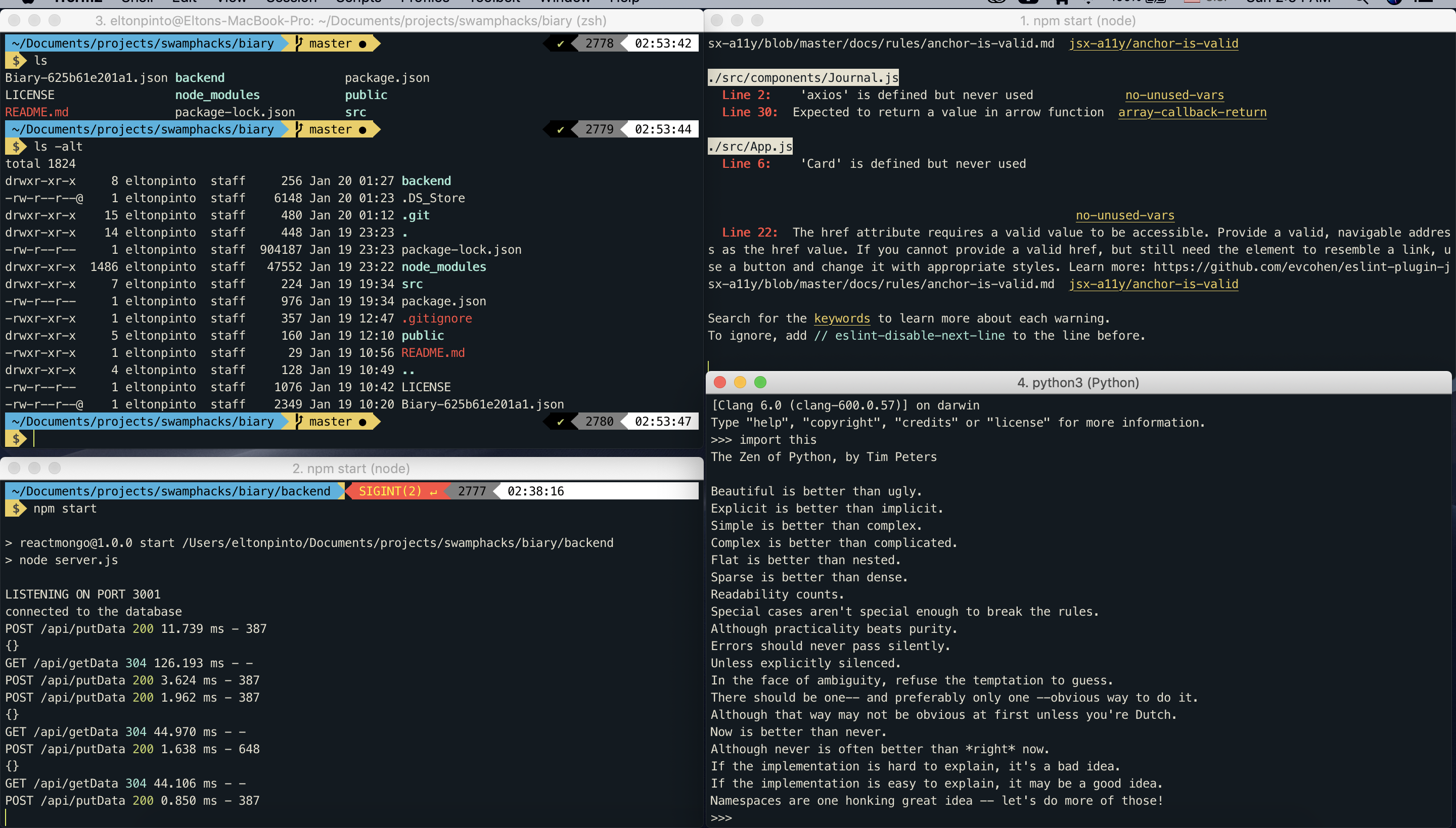The height and width of the screenshot is (828, 1456).
Task: Follow jsx-a11y/anchor-is-valid link below Line 22 message
Action: (x=1153, y=284)
